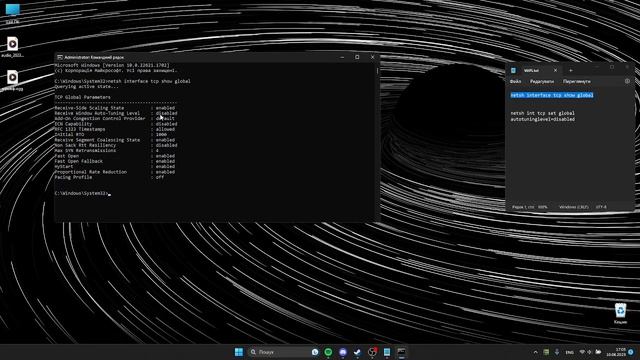Close the Command Prompt window
Viewport: 640px width, 360px height.
tap(372, 57)
